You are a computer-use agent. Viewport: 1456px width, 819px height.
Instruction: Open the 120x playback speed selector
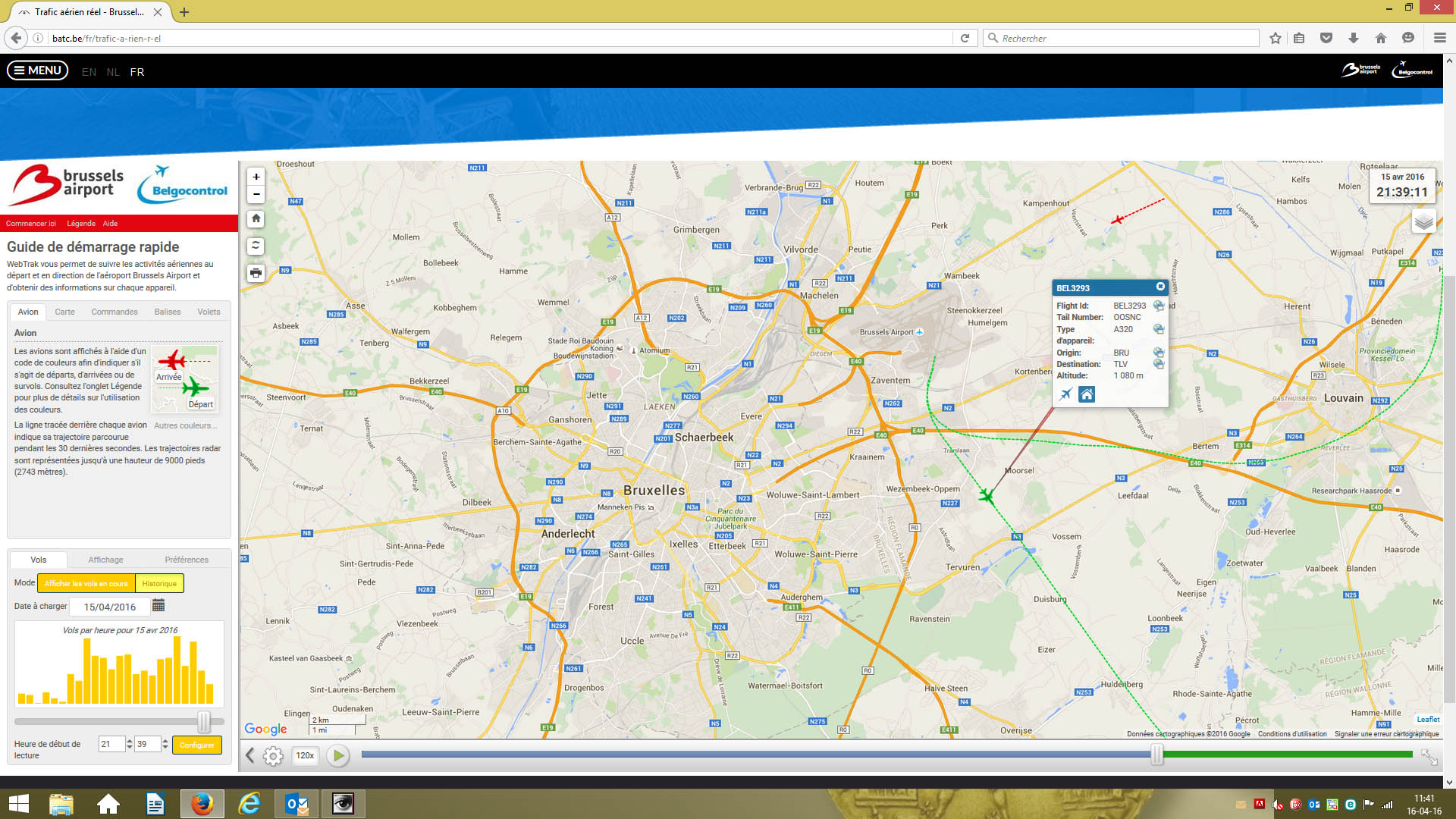pyautogui.click(x=305, y=755)
